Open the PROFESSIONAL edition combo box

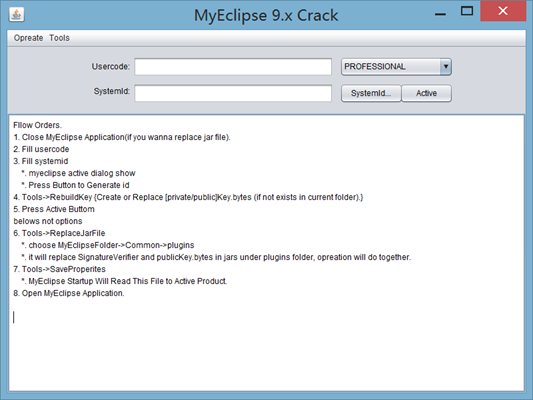[396, 67]
